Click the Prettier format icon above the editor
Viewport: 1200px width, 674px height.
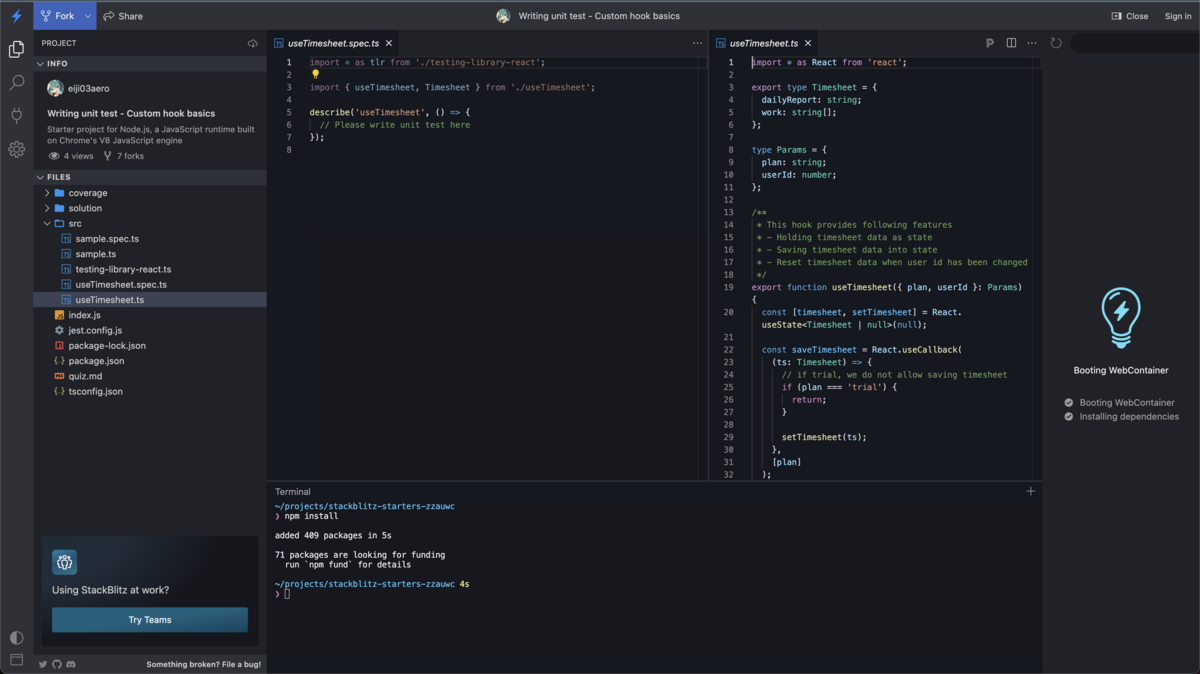989,43
